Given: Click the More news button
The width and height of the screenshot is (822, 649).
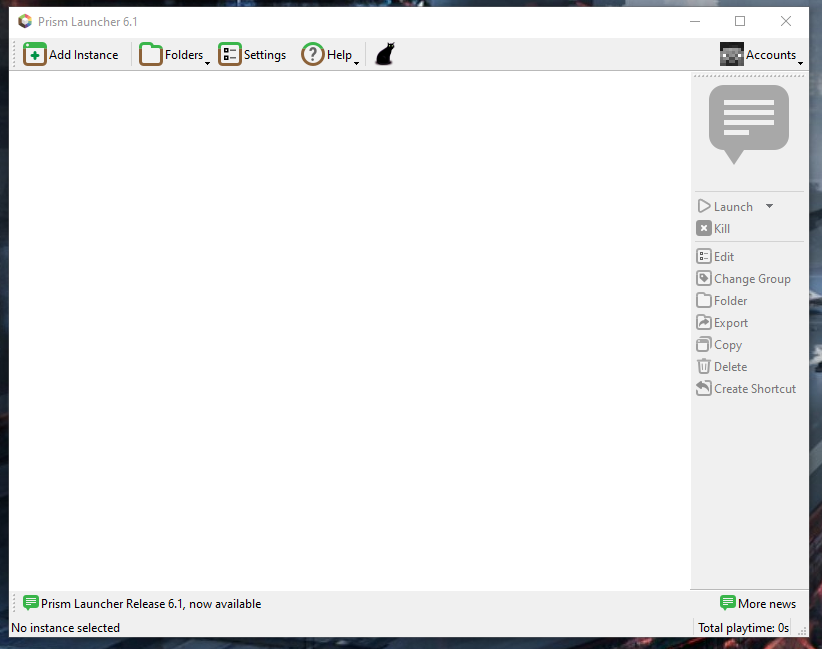Looking at the screenshot, I should click(x=758, y=604).
